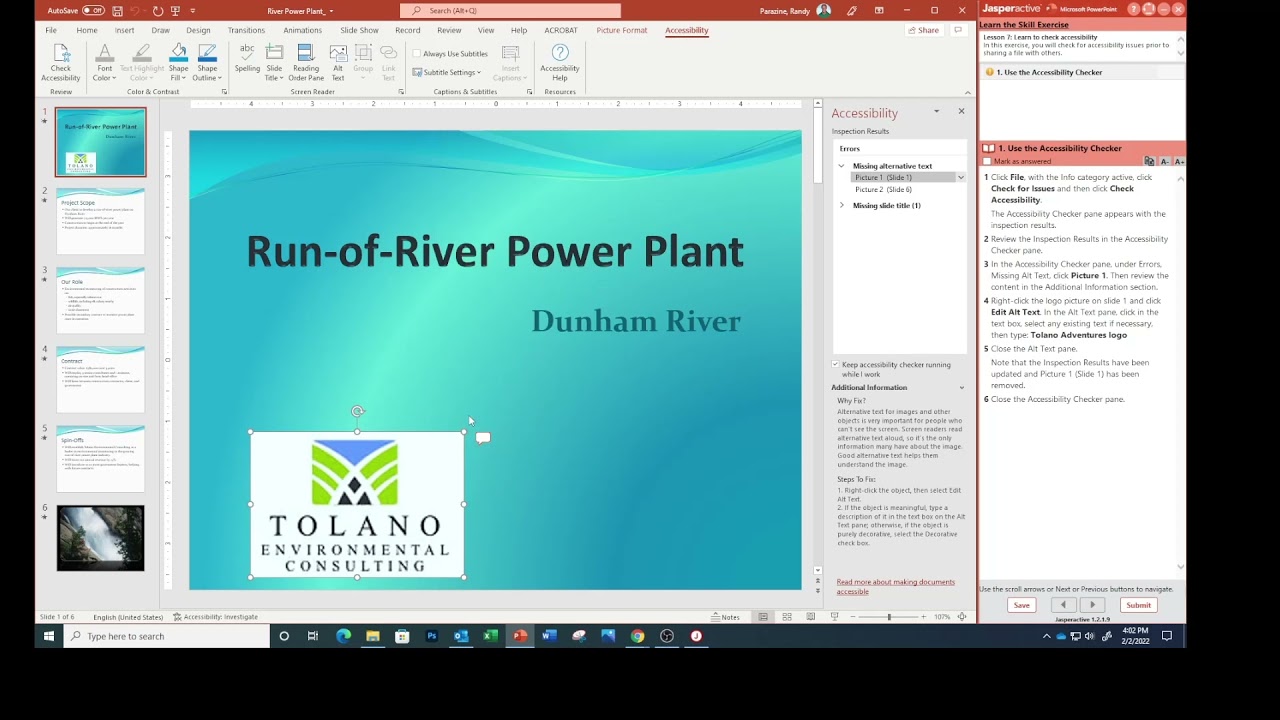The image size is (1280, 720).
Task: Click the 107% zoom level
Action: click(942, 617)
